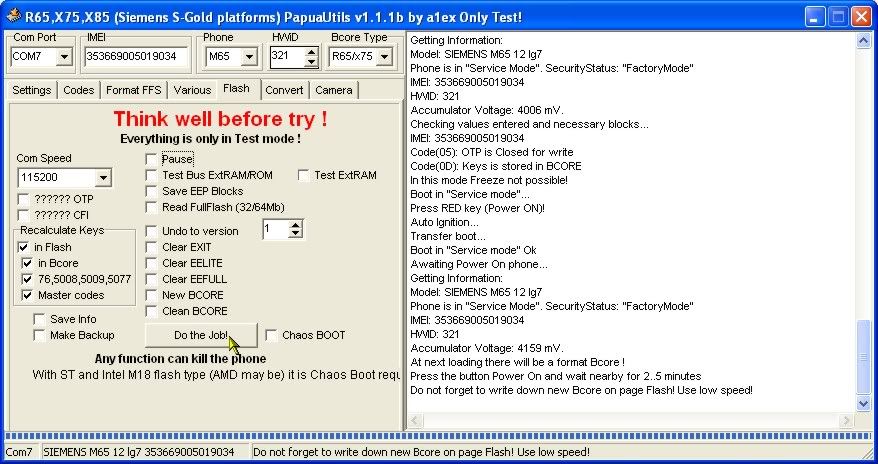Enable the Make Backup checkbox
The width and height of the screenshot is (878, 464).
coord(39,335)
